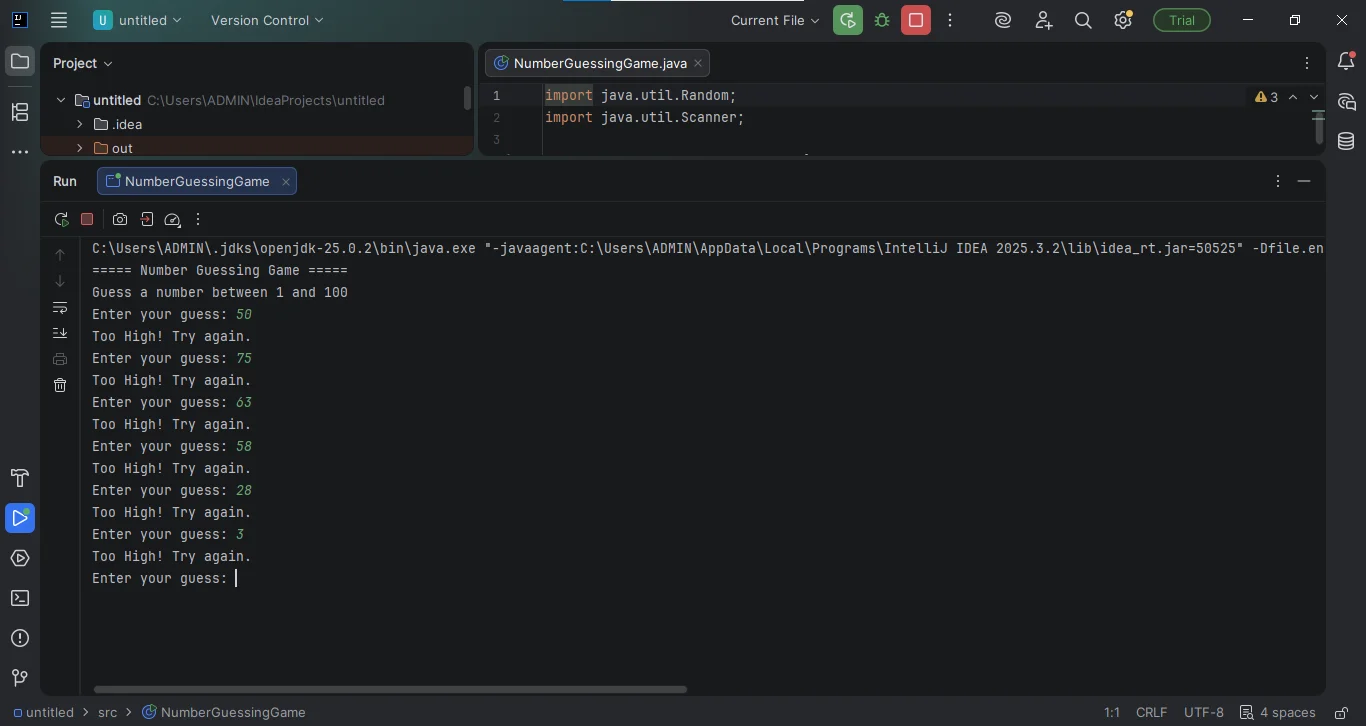
Task: Open the Services tool window icon
Action: pos(20,558)
